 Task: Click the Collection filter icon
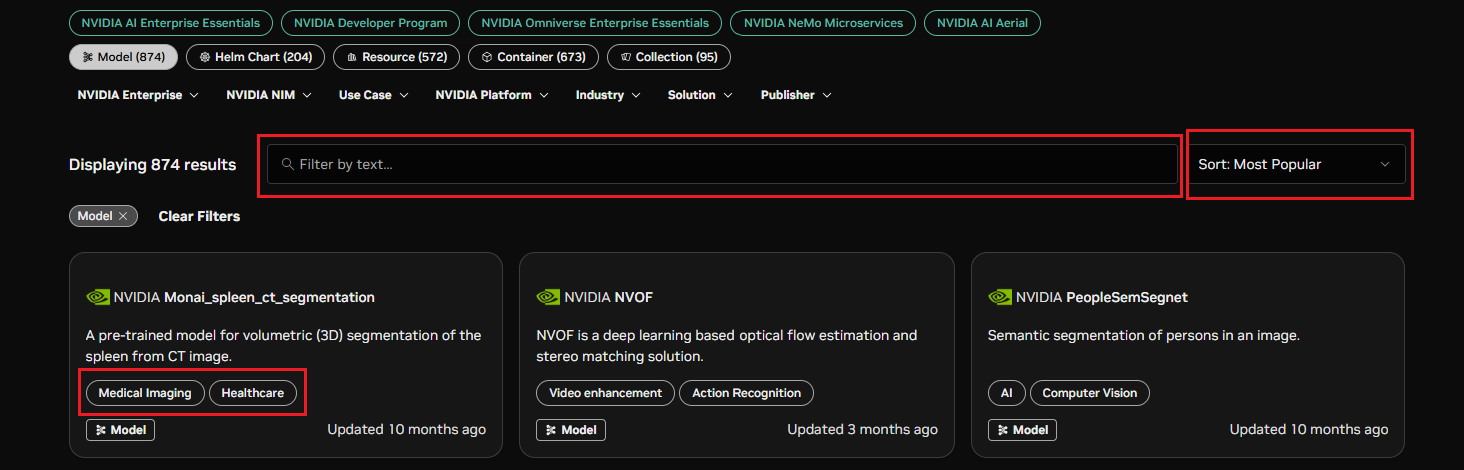click(626, 57)
